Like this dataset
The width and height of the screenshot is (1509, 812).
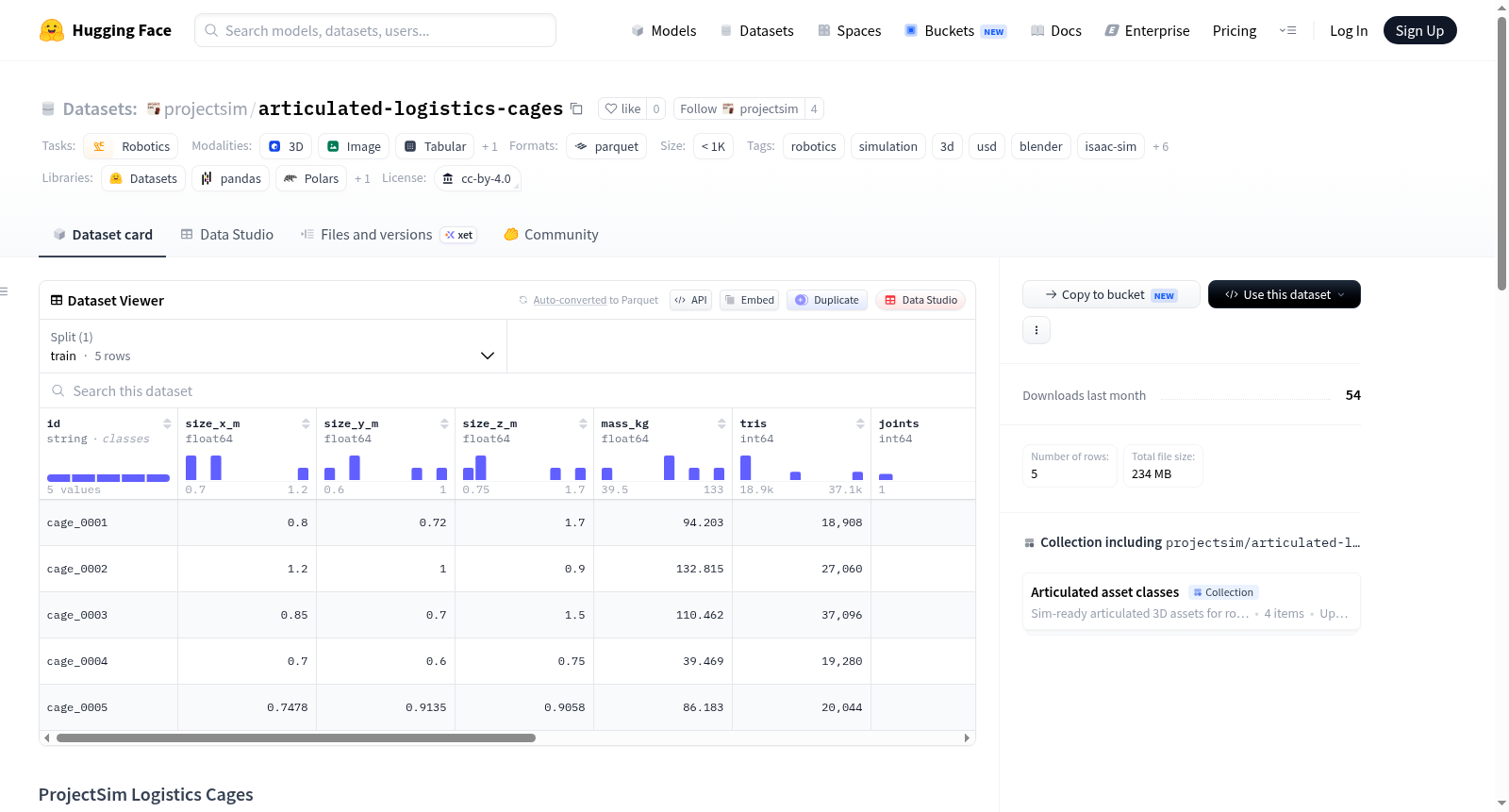point(622,108)
